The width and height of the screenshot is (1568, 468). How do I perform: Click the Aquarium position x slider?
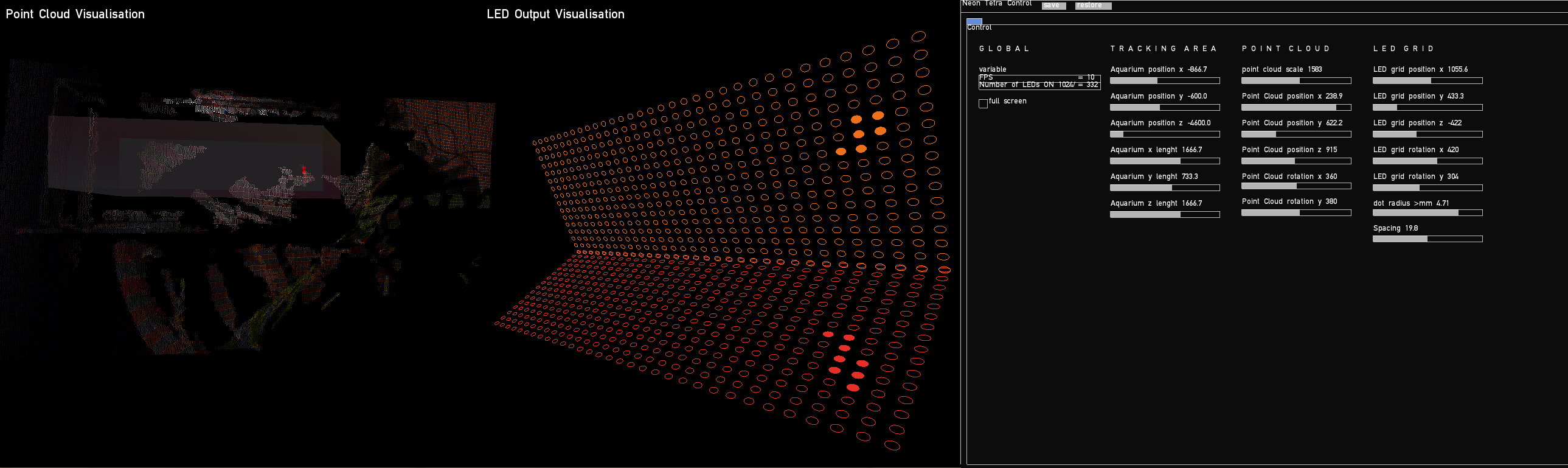[1164, 80]
